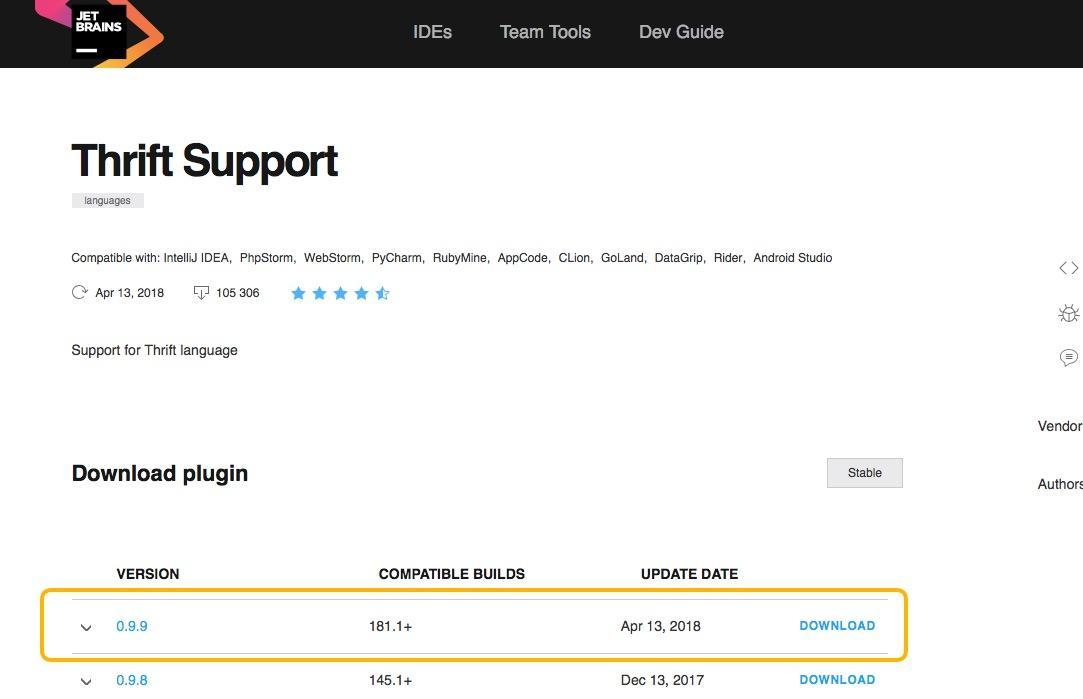This screenshot has height=699, width=1083.
Task: Open the 0.9.8 version link
Action: (x=131, y=680)
